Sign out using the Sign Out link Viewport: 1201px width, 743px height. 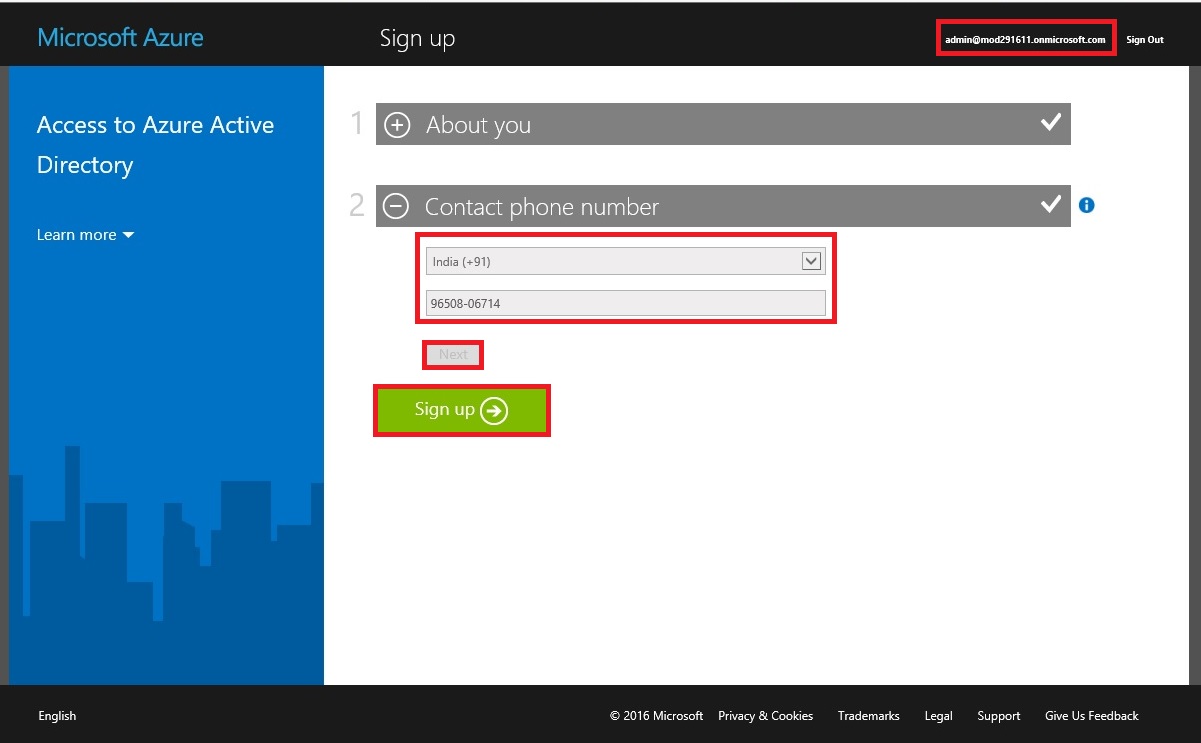(1144, 40)
